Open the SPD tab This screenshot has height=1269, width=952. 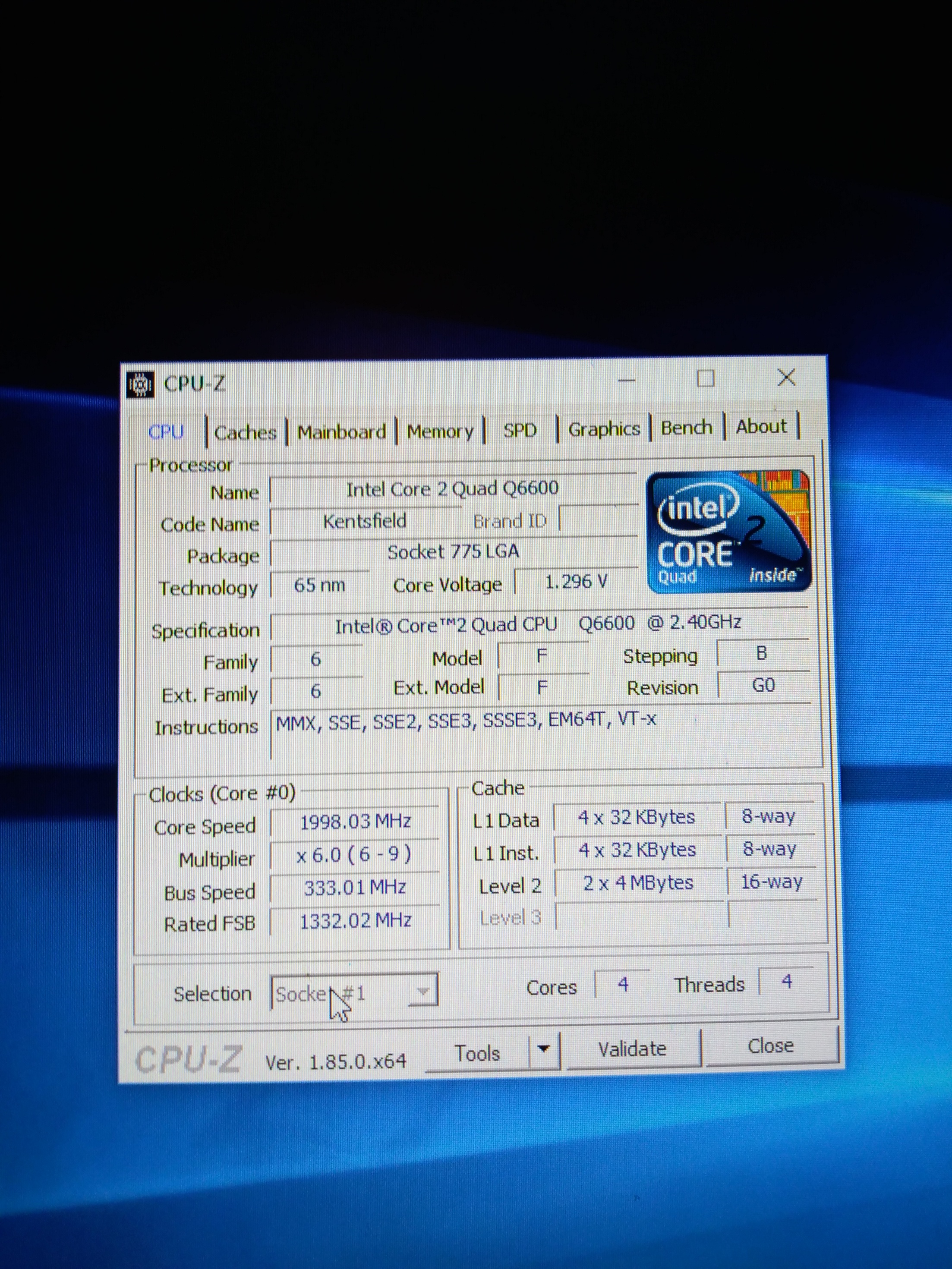pos(520,430)
